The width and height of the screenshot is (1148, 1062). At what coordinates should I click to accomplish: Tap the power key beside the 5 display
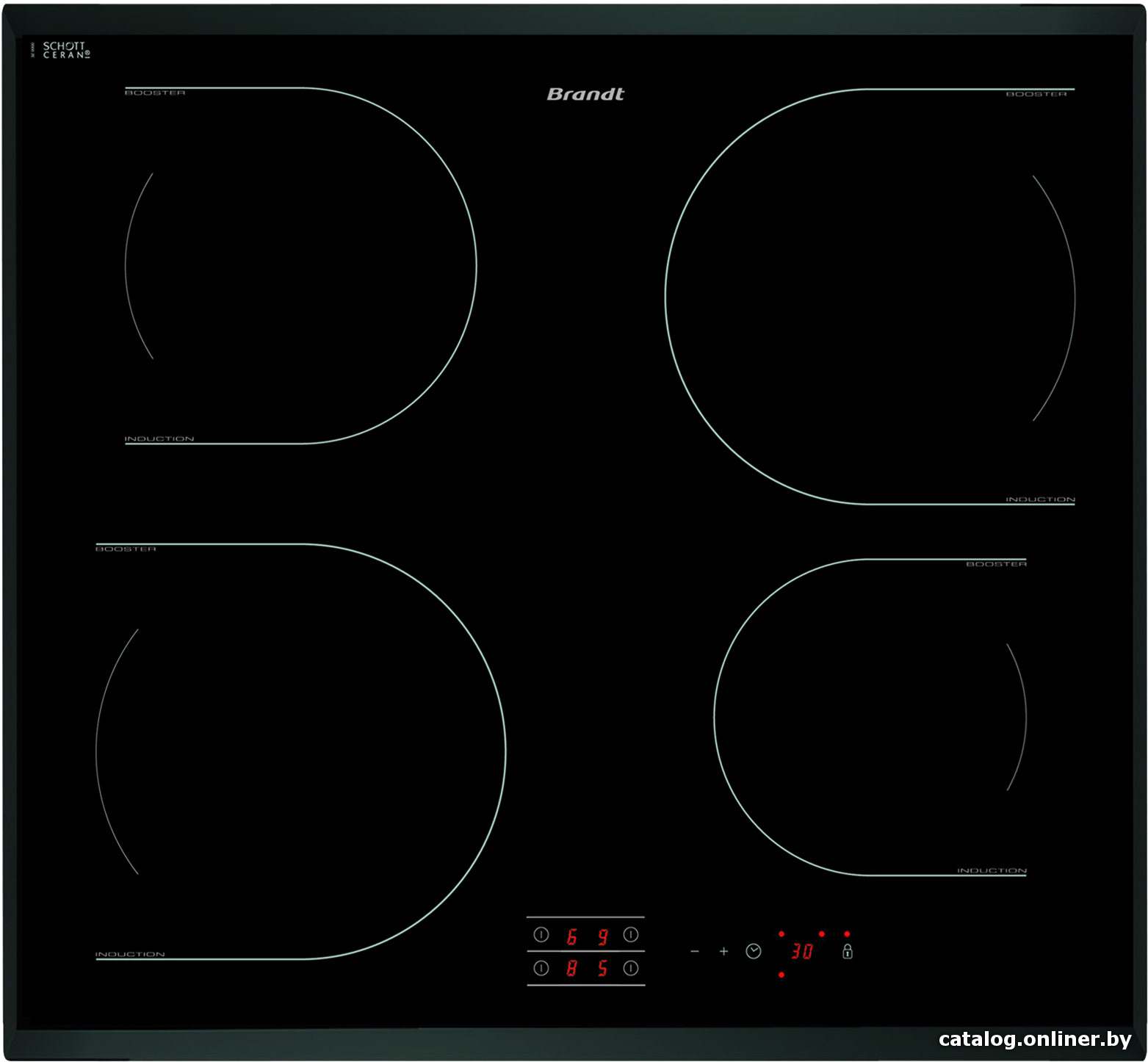click(x=631, y=969)
